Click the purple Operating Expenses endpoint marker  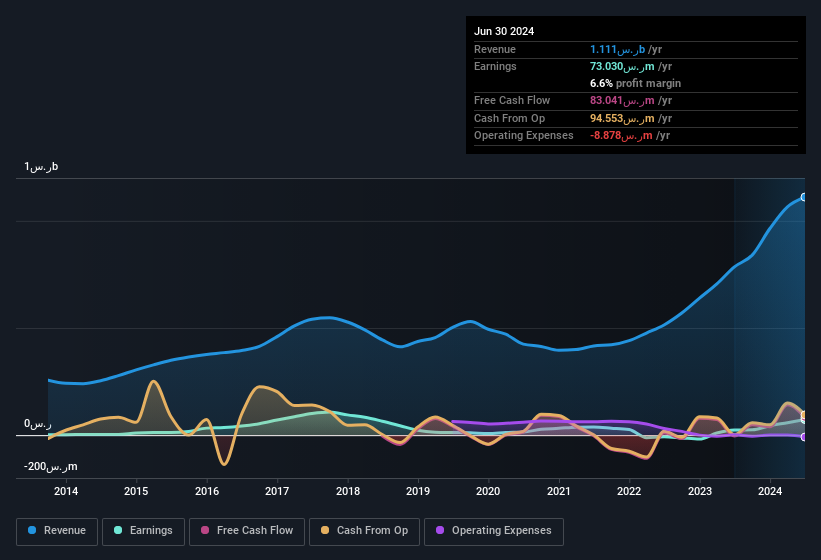(x=803, y=437)
